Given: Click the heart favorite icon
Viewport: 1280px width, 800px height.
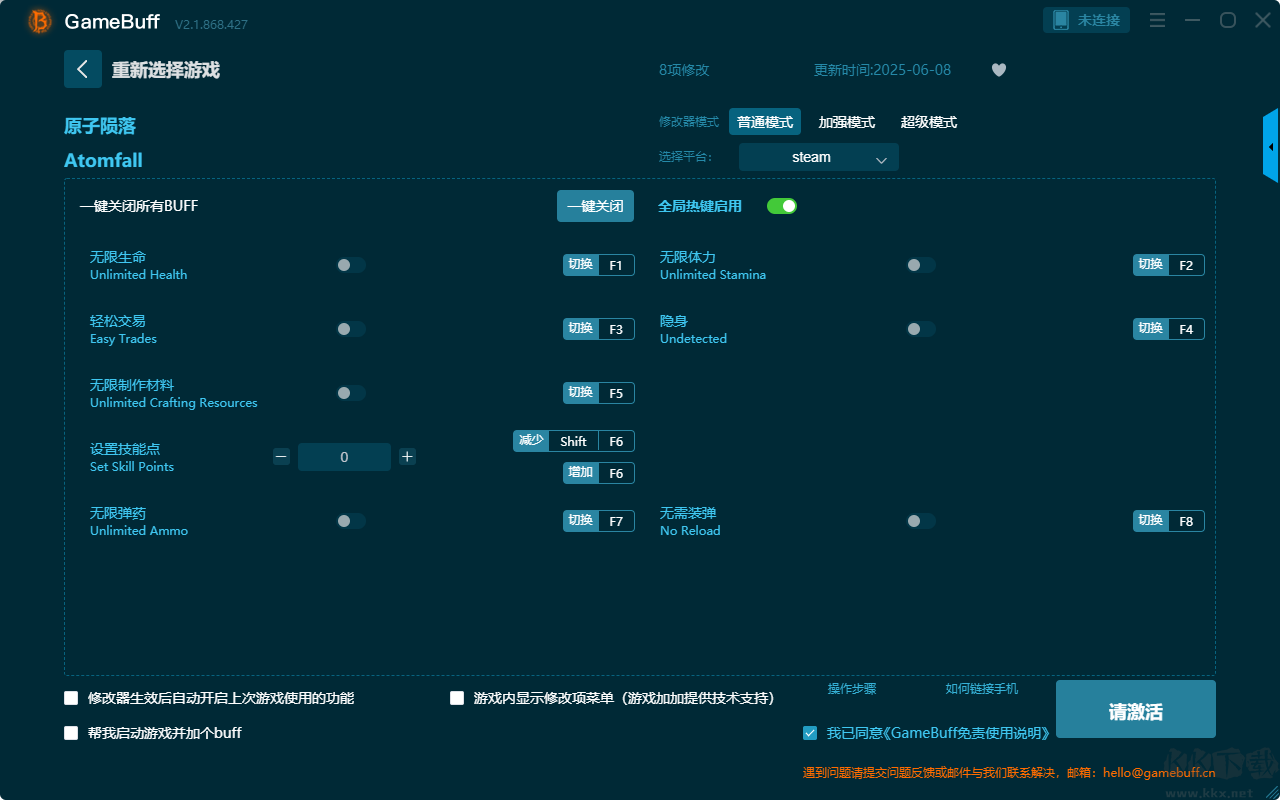Looking at the screenshot, I should [x=999, y=70].
